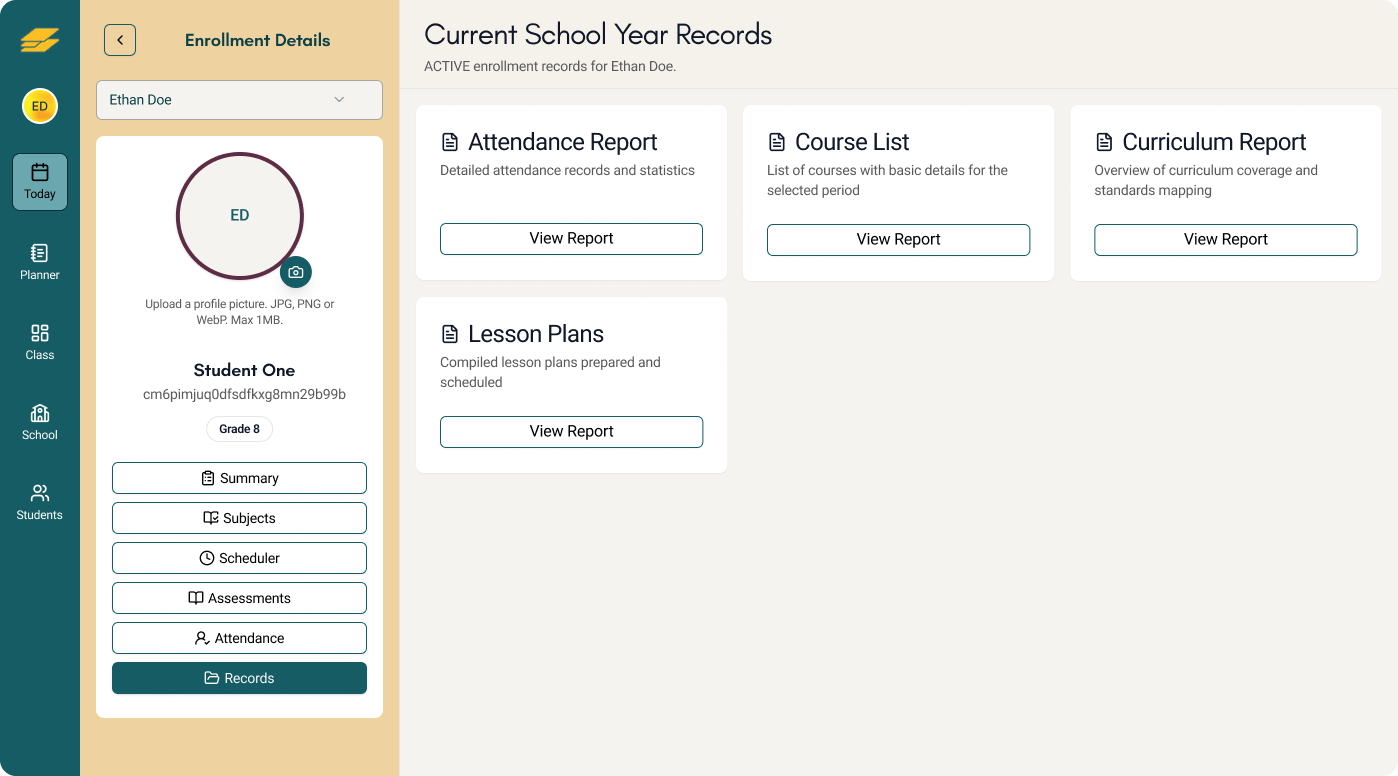This screenshot has width=1398, height=776.
Task: Expand the student list using the chevron
Action: click(x=339, y=100)
